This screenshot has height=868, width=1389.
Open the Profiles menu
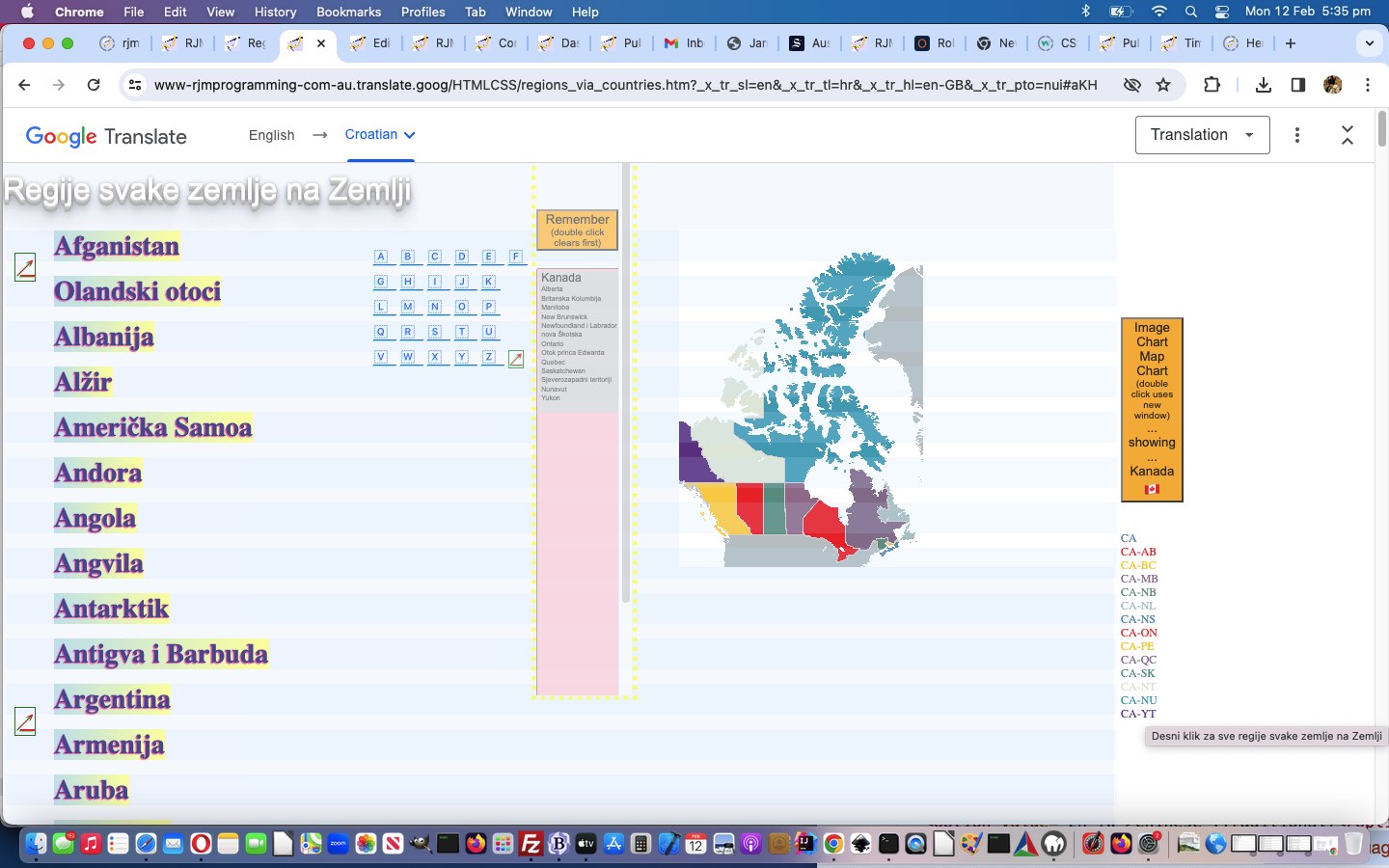click(x=422, y=12)
